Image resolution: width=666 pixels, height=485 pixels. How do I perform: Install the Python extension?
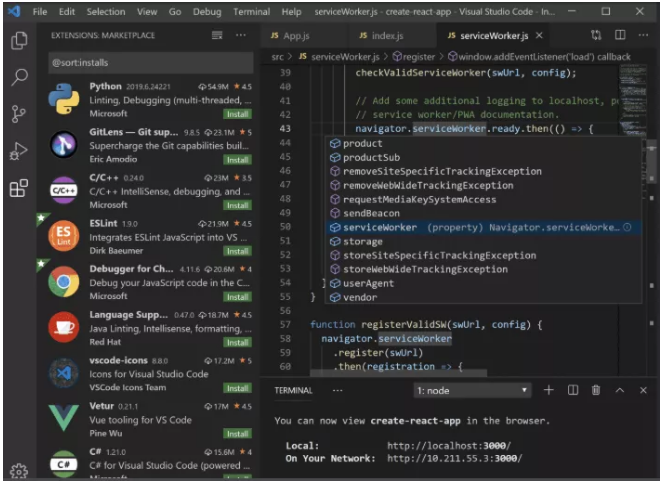pos(237,114)
